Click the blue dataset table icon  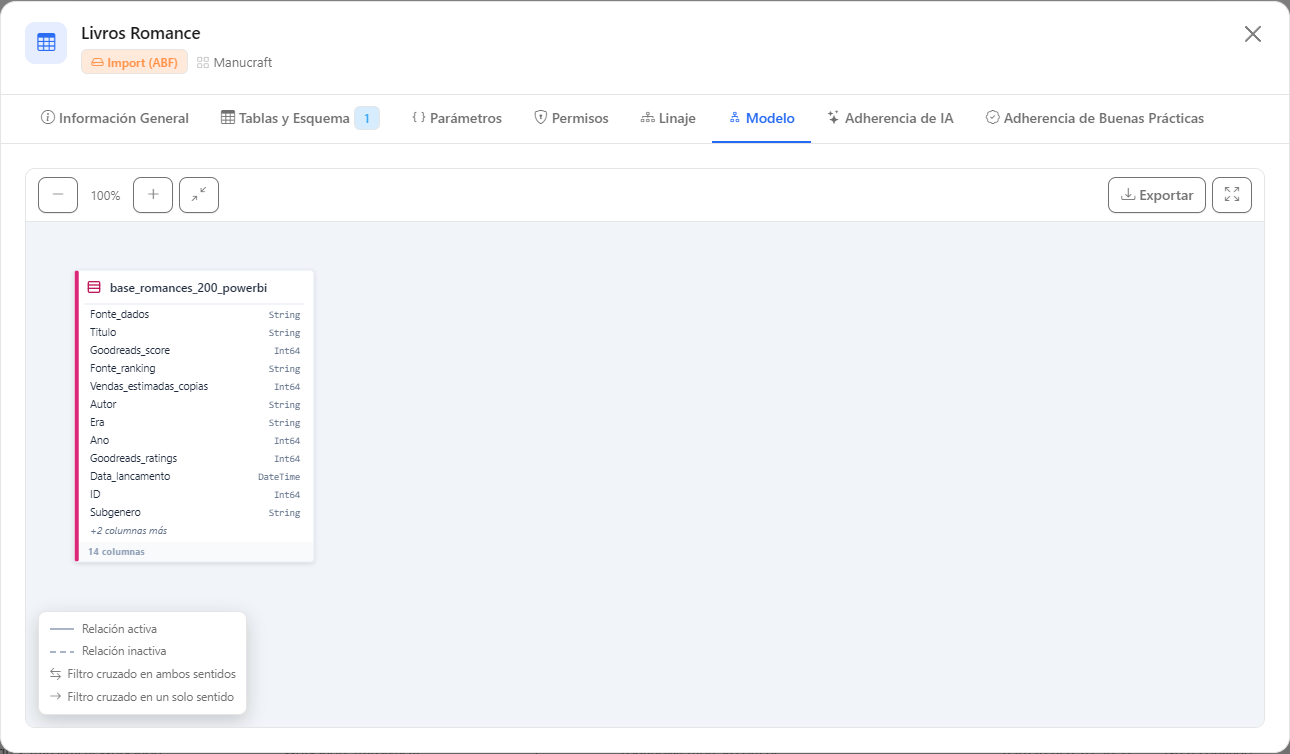tap(46, 43)
